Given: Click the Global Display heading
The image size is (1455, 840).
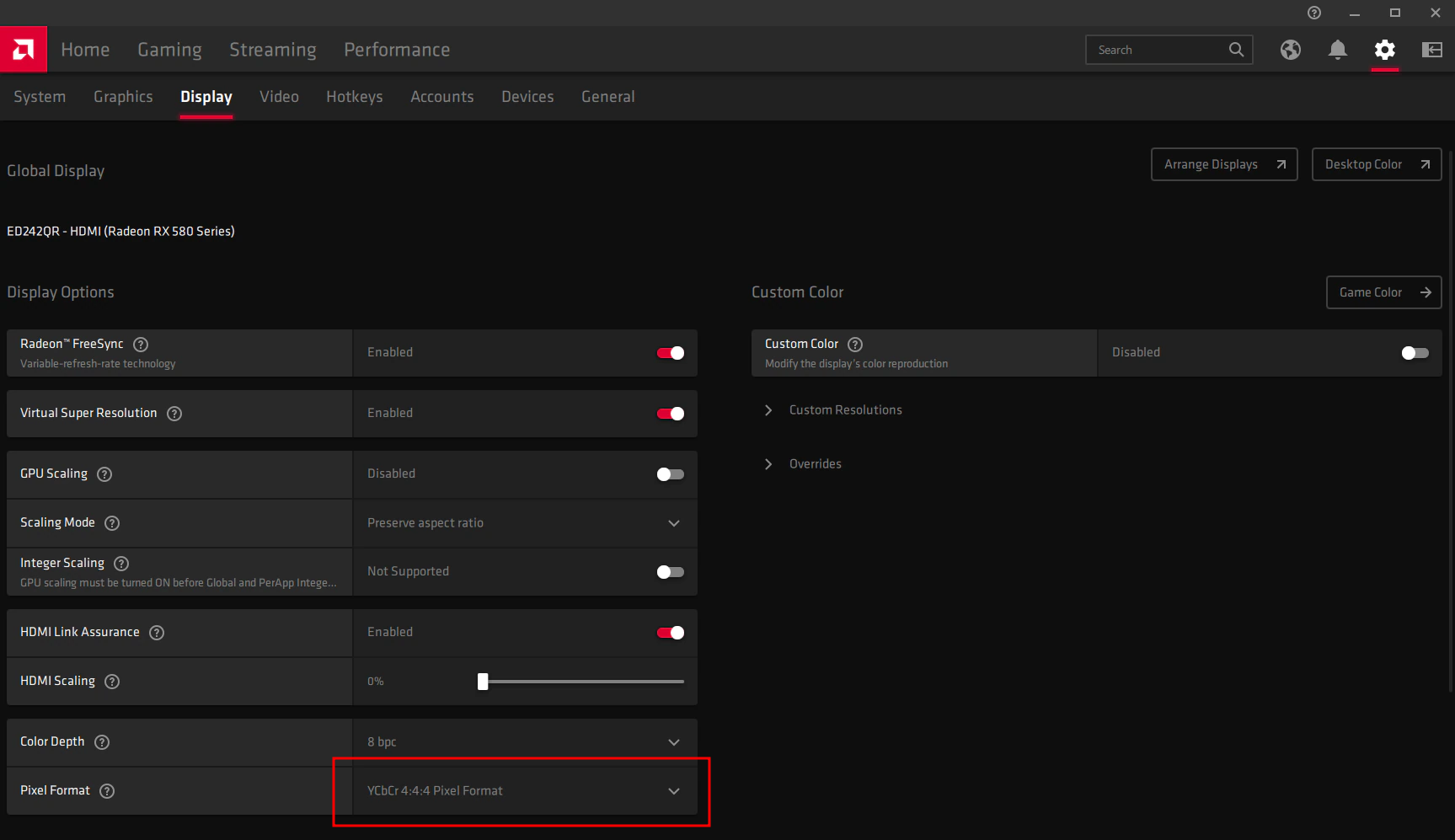Looking at the screenshot, I should 56,171.
